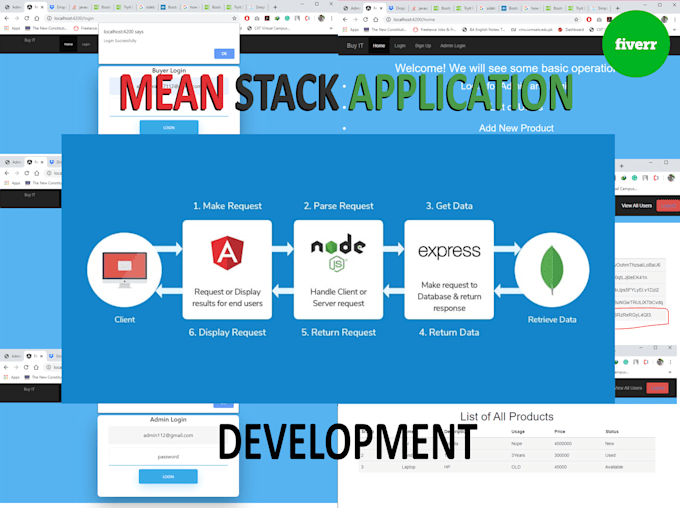Click LOGIN button under Admin Login form
680x508 pixels.
[168, 476]
